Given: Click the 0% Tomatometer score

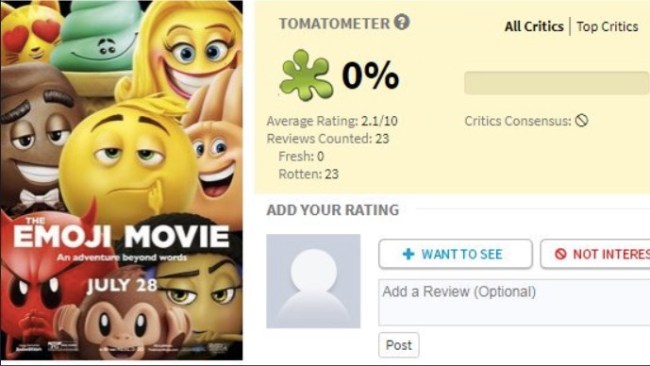Looking at the screenshot, I should (370, 75).
